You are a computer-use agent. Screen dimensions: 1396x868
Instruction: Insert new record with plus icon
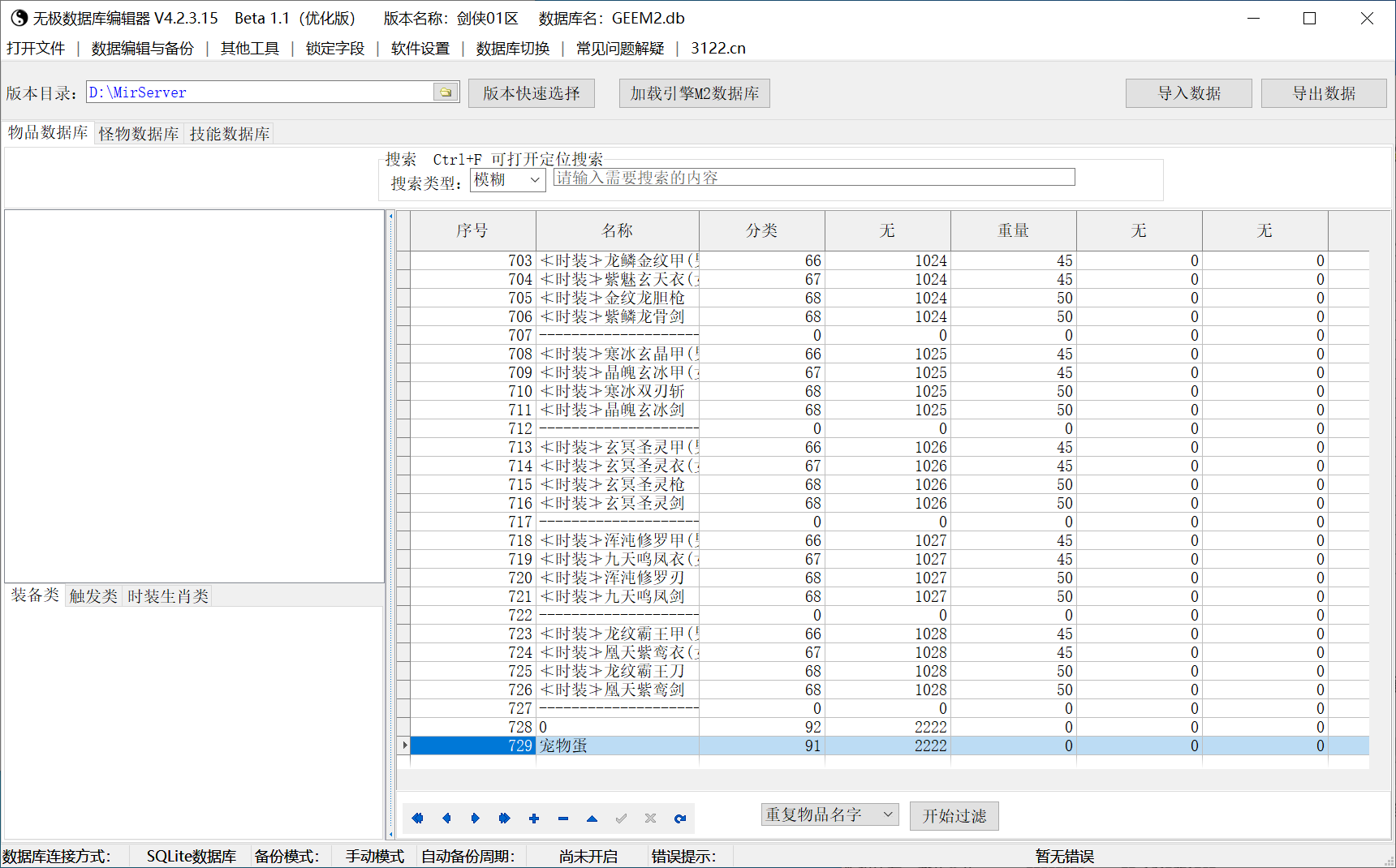coord(534,819)
